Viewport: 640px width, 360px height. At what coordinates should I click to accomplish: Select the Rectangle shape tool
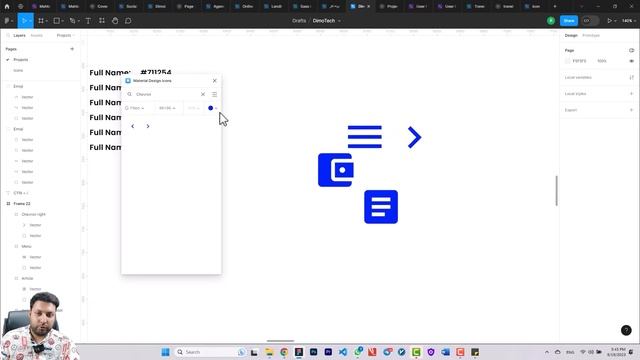57,20
